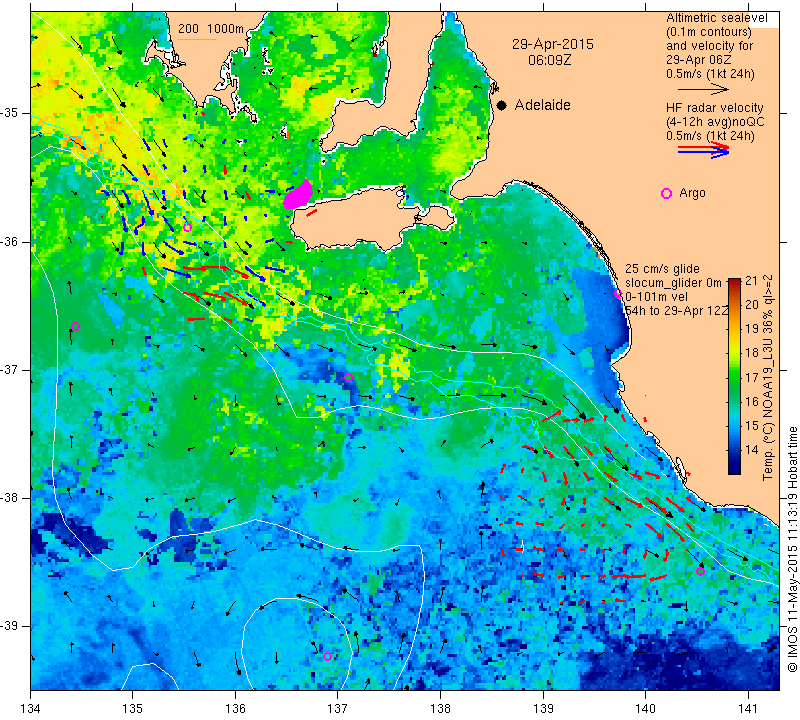800x720 pixels.
Task: Click the black altimetric velocity legend arrow
Action: 703,89
